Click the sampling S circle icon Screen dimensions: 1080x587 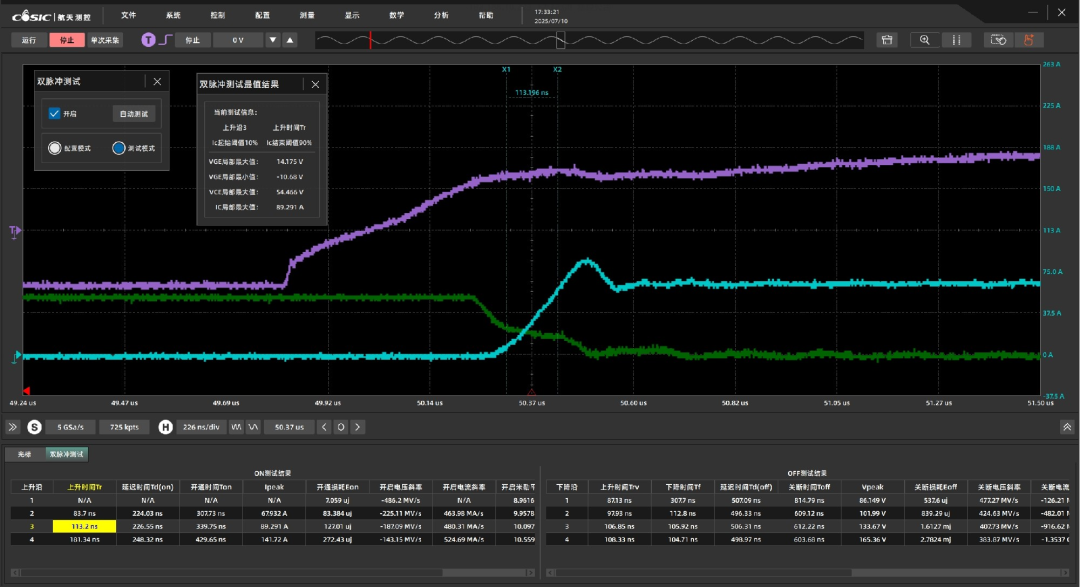point(34,427)
